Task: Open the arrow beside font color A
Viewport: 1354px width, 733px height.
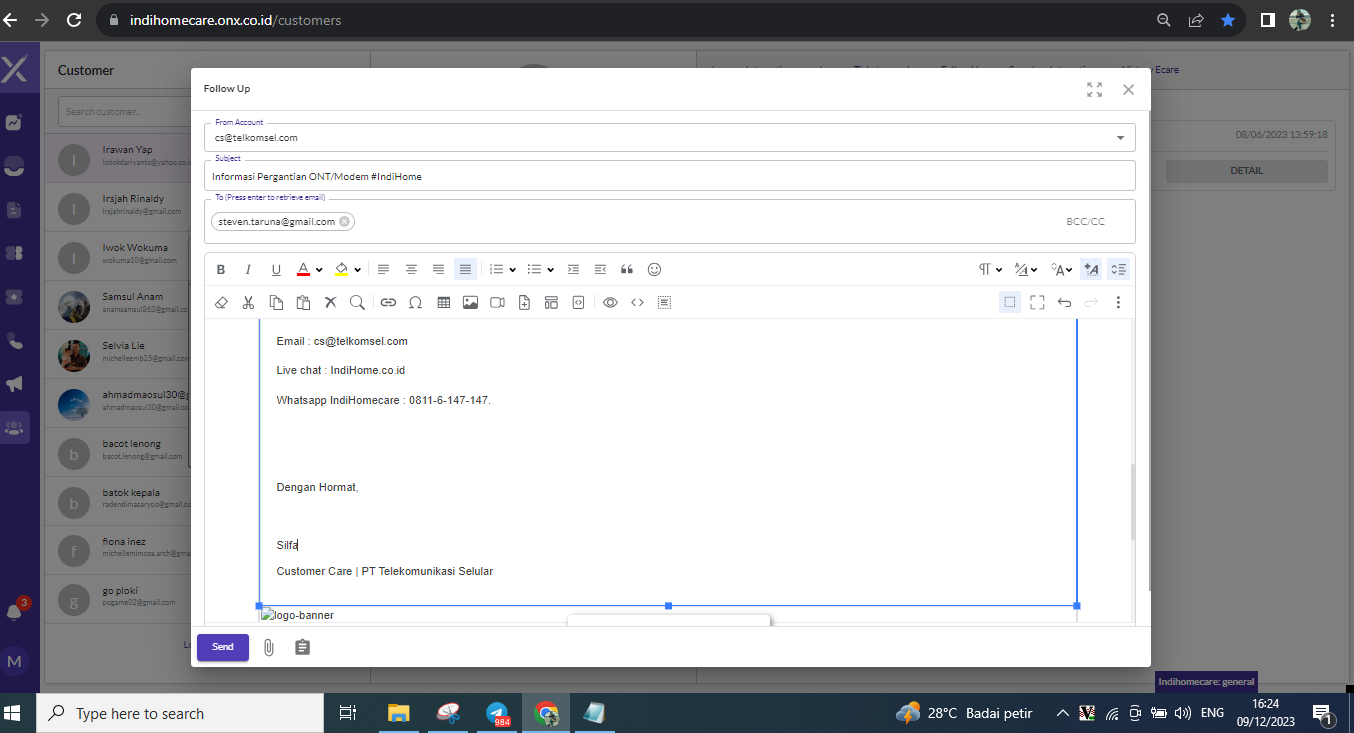Action: 319,270
